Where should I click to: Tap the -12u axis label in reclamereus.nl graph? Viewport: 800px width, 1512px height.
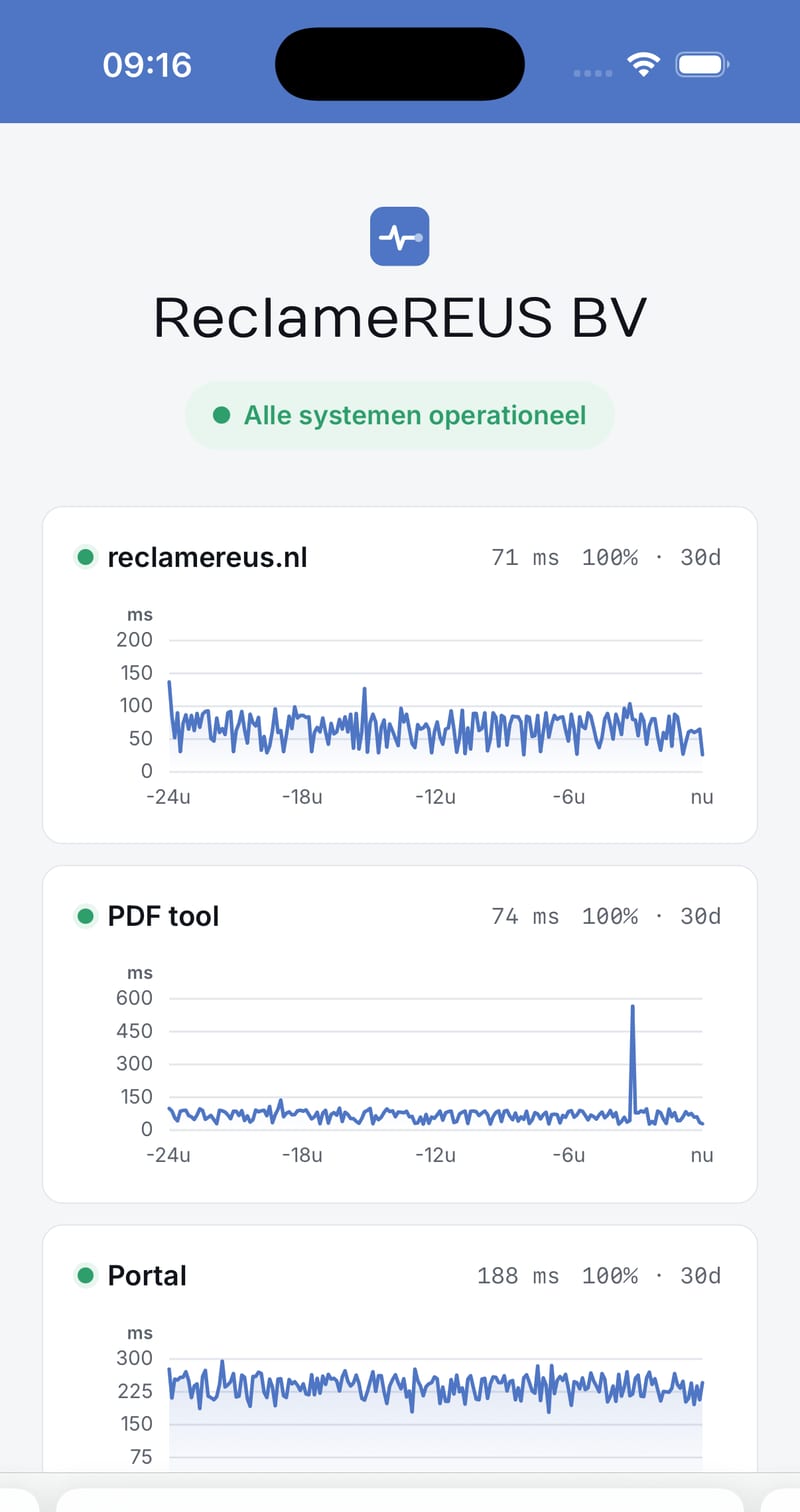[x=436, y=797]
